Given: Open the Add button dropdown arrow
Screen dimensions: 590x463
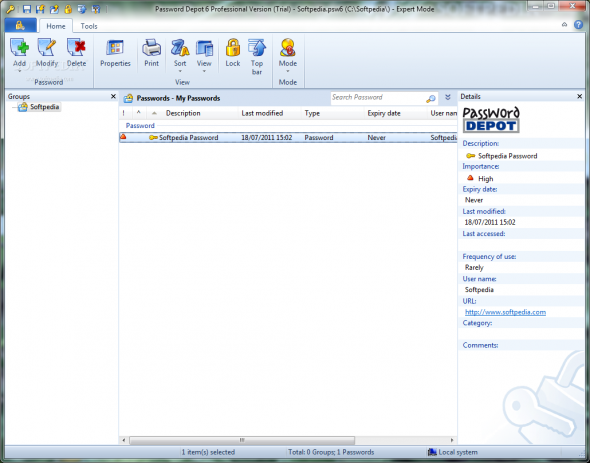Looking at the screenshot, I should [x=20, y=71].
